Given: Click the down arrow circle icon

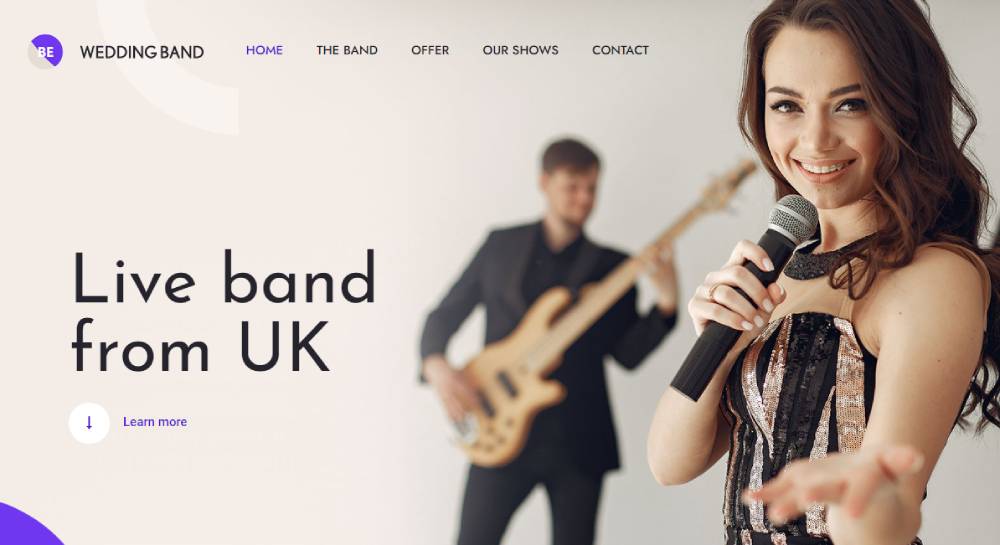Looking at the screenshot, I should tap(89, 423).
